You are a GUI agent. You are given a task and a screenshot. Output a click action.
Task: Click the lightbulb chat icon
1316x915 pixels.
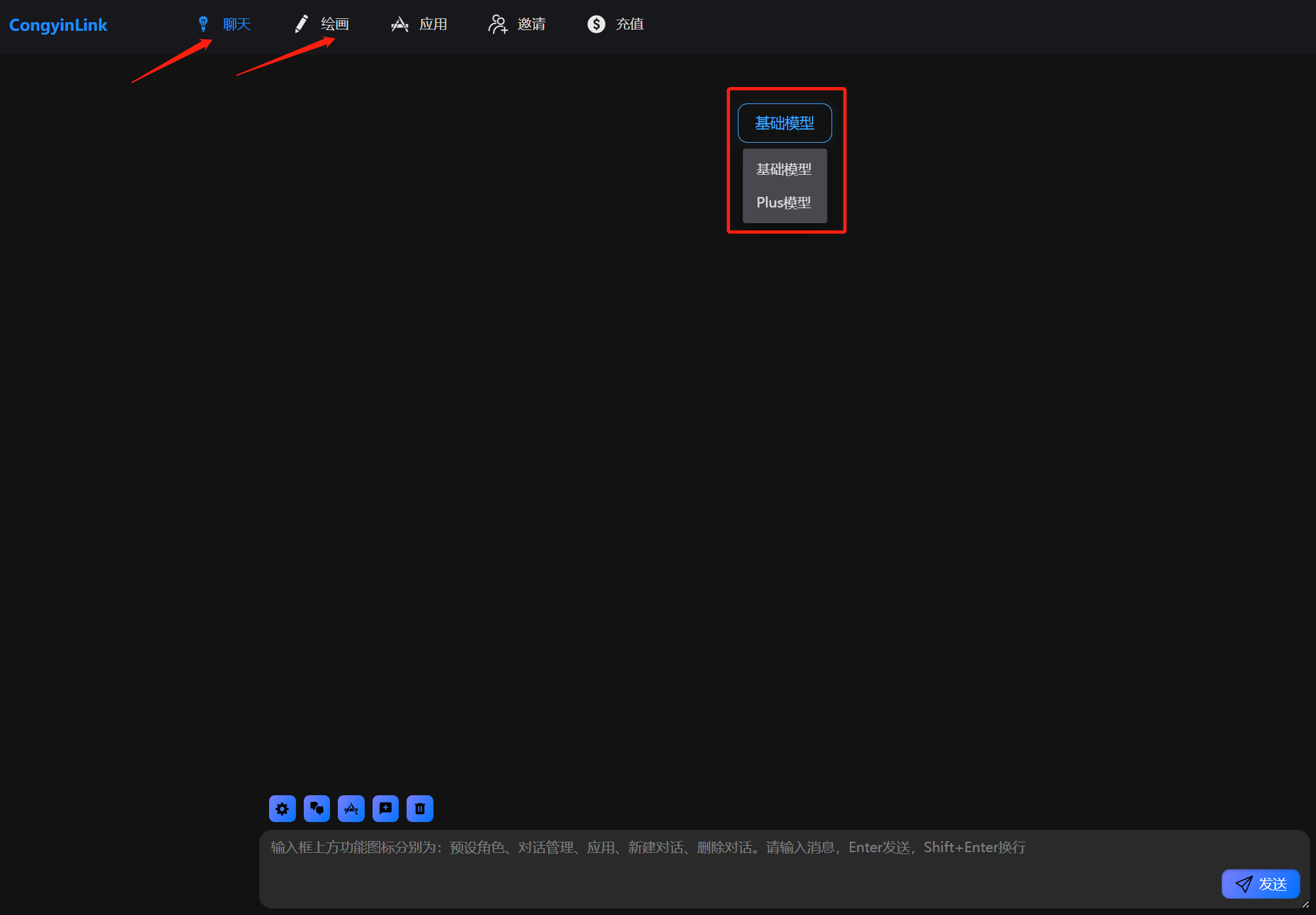point(204,24)
